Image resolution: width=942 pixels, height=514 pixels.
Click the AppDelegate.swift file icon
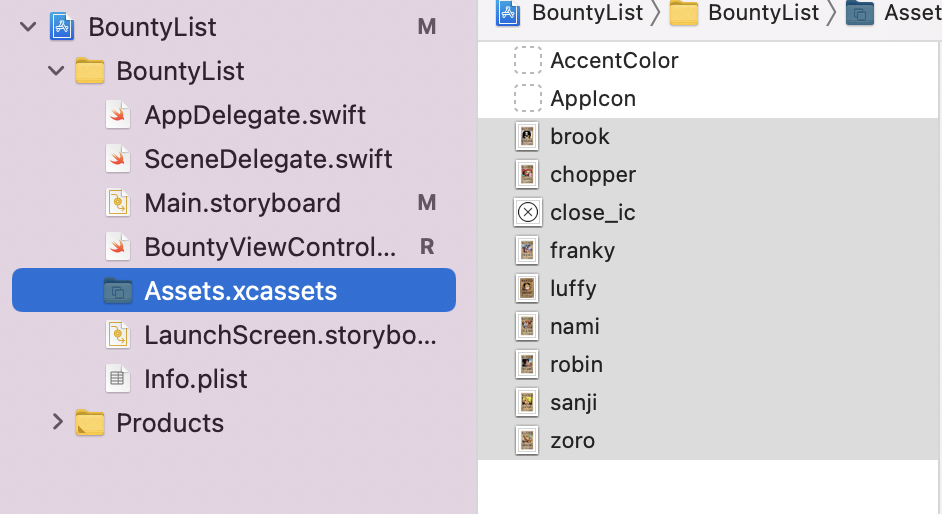pos(118,115)
